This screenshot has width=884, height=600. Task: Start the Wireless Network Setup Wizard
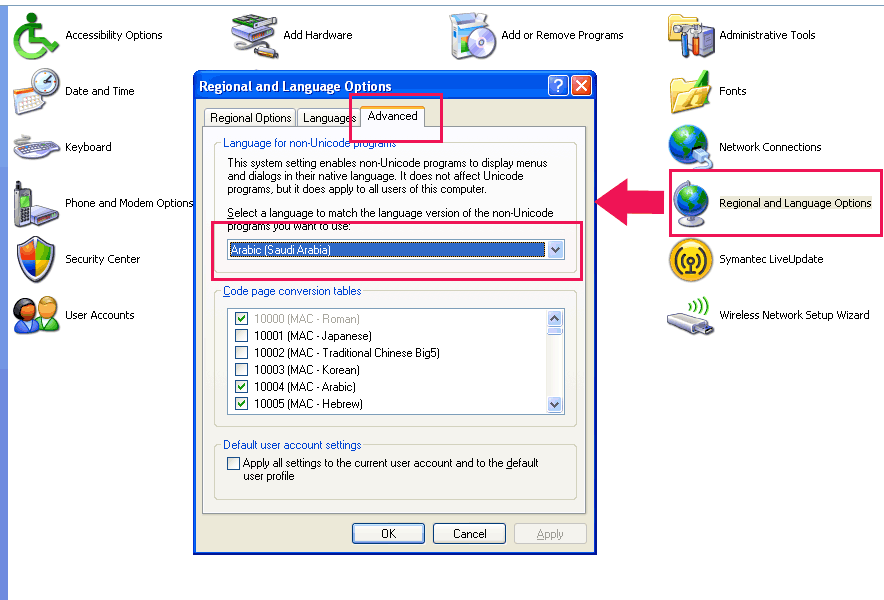point(780,314)
